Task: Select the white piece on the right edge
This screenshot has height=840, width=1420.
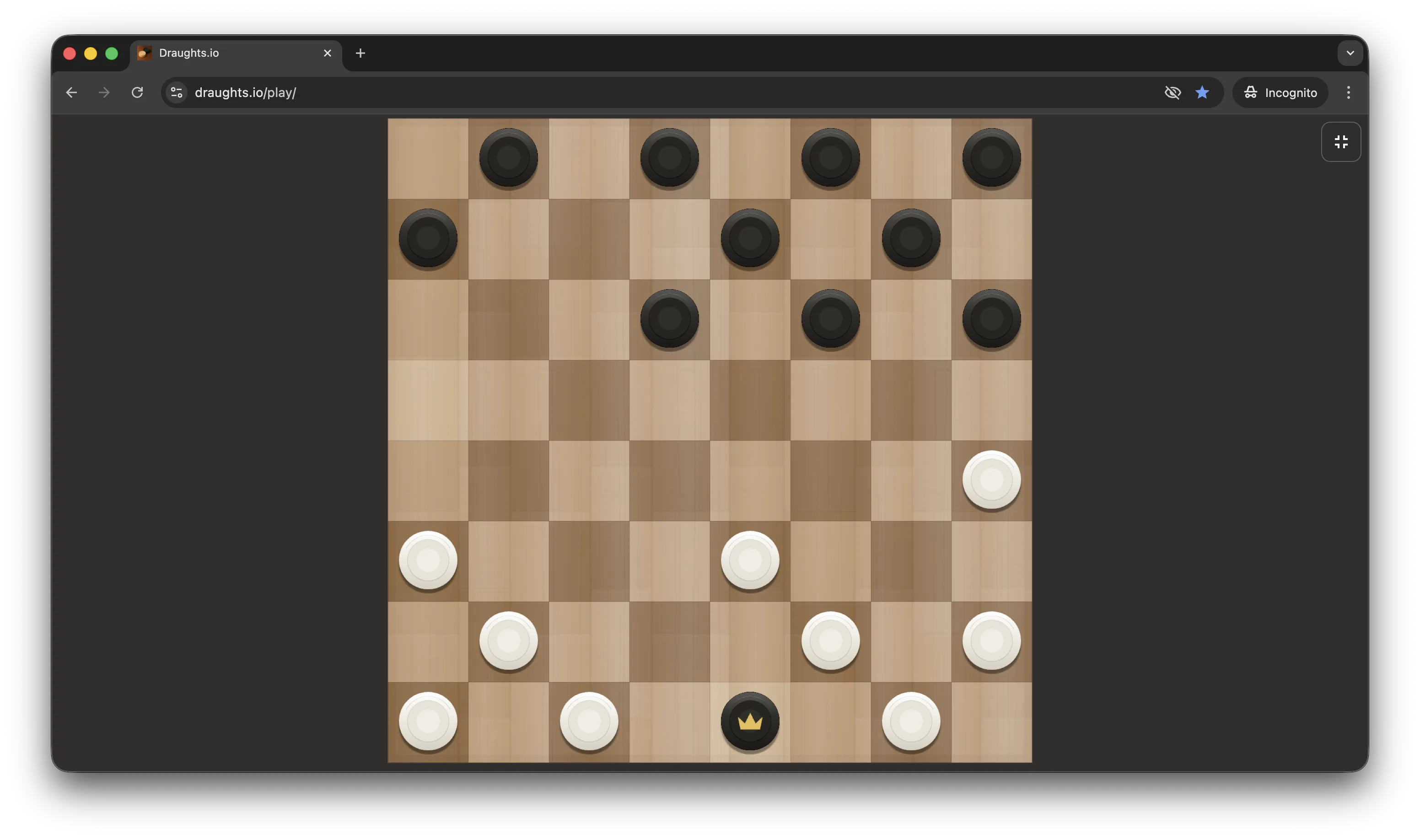Action: coord(991,479)
